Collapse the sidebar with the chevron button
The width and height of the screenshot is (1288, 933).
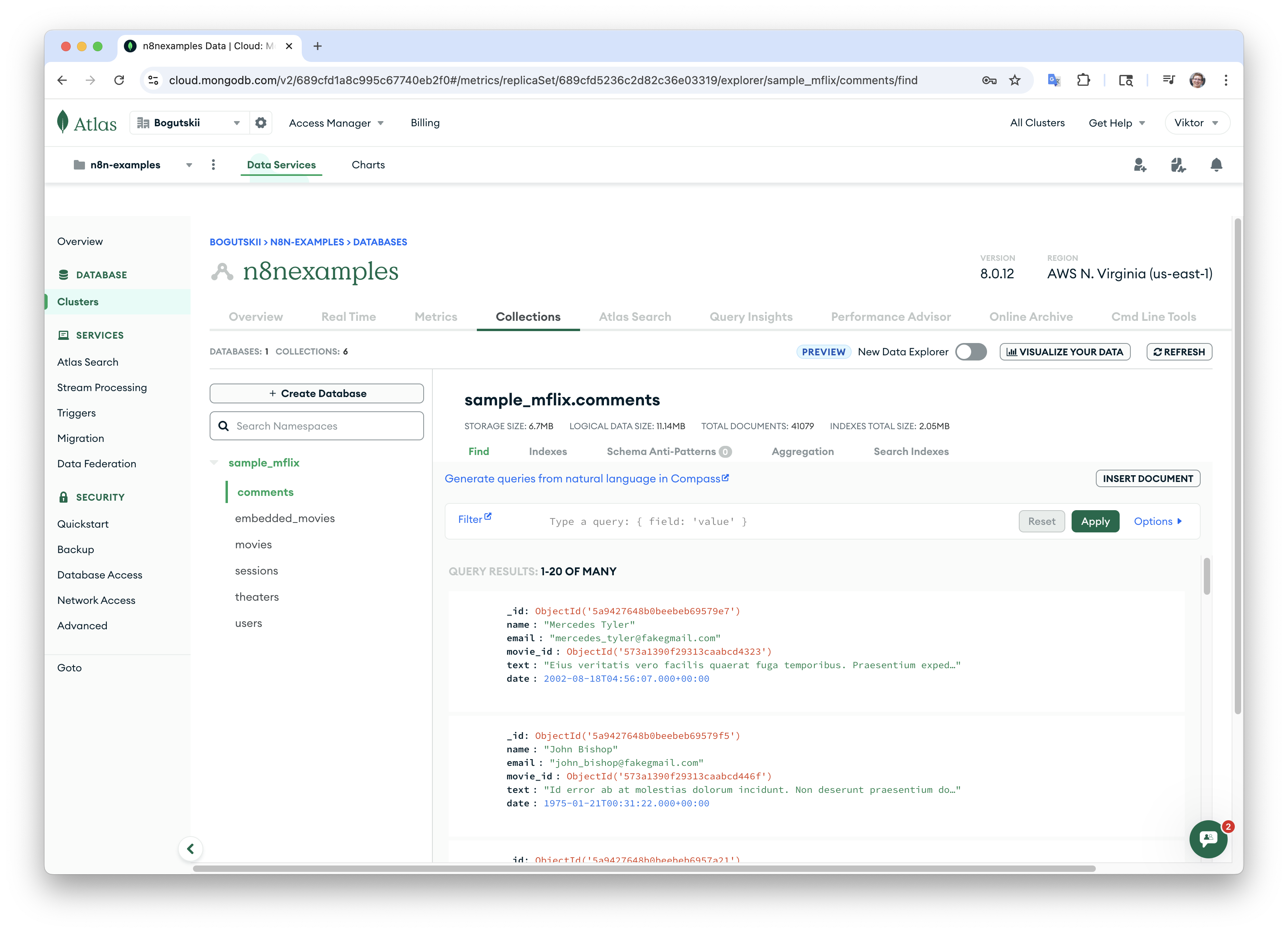click(191, 848)
